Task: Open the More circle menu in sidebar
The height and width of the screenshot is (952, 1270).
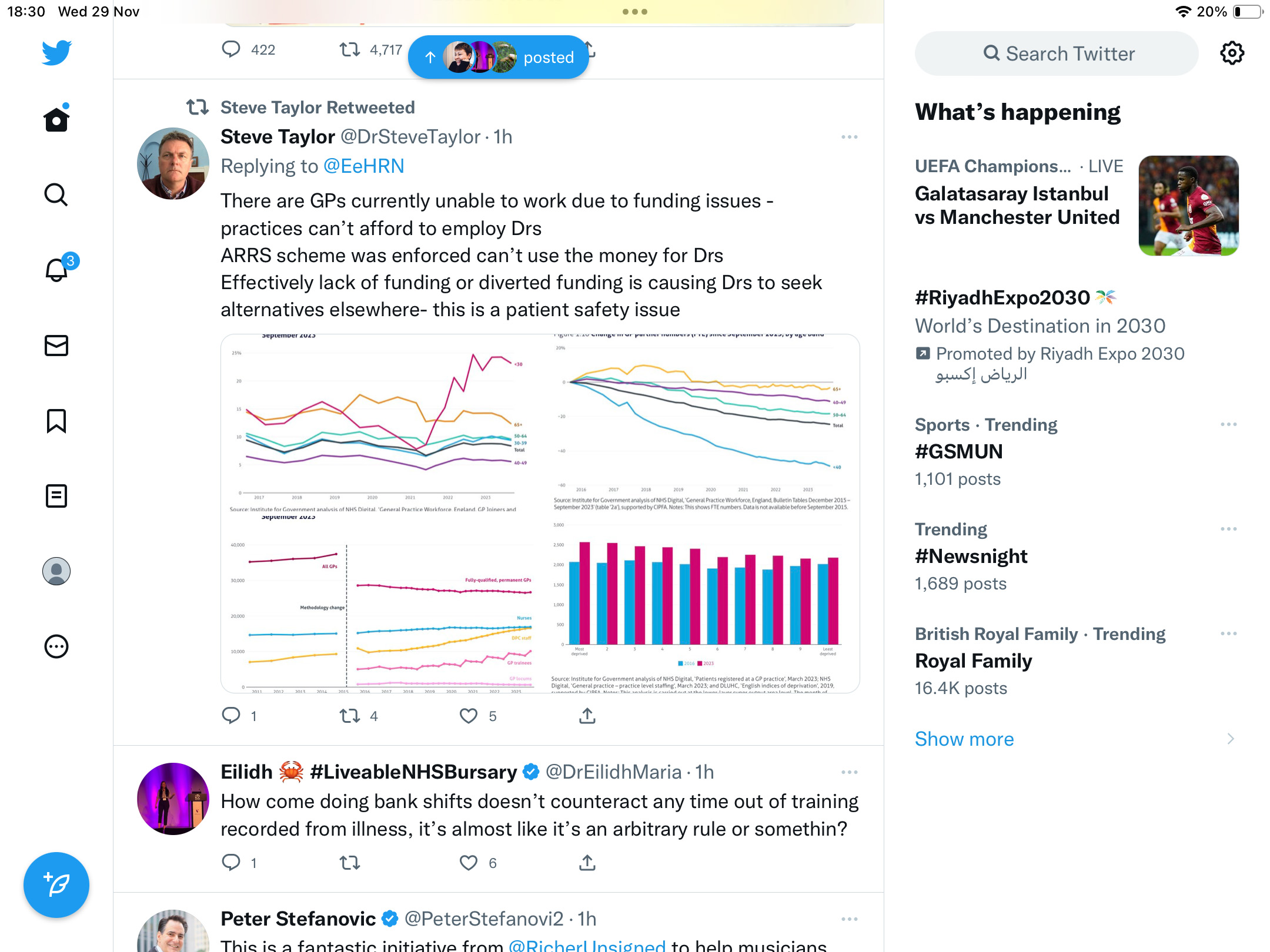Action: pos(56,646)
